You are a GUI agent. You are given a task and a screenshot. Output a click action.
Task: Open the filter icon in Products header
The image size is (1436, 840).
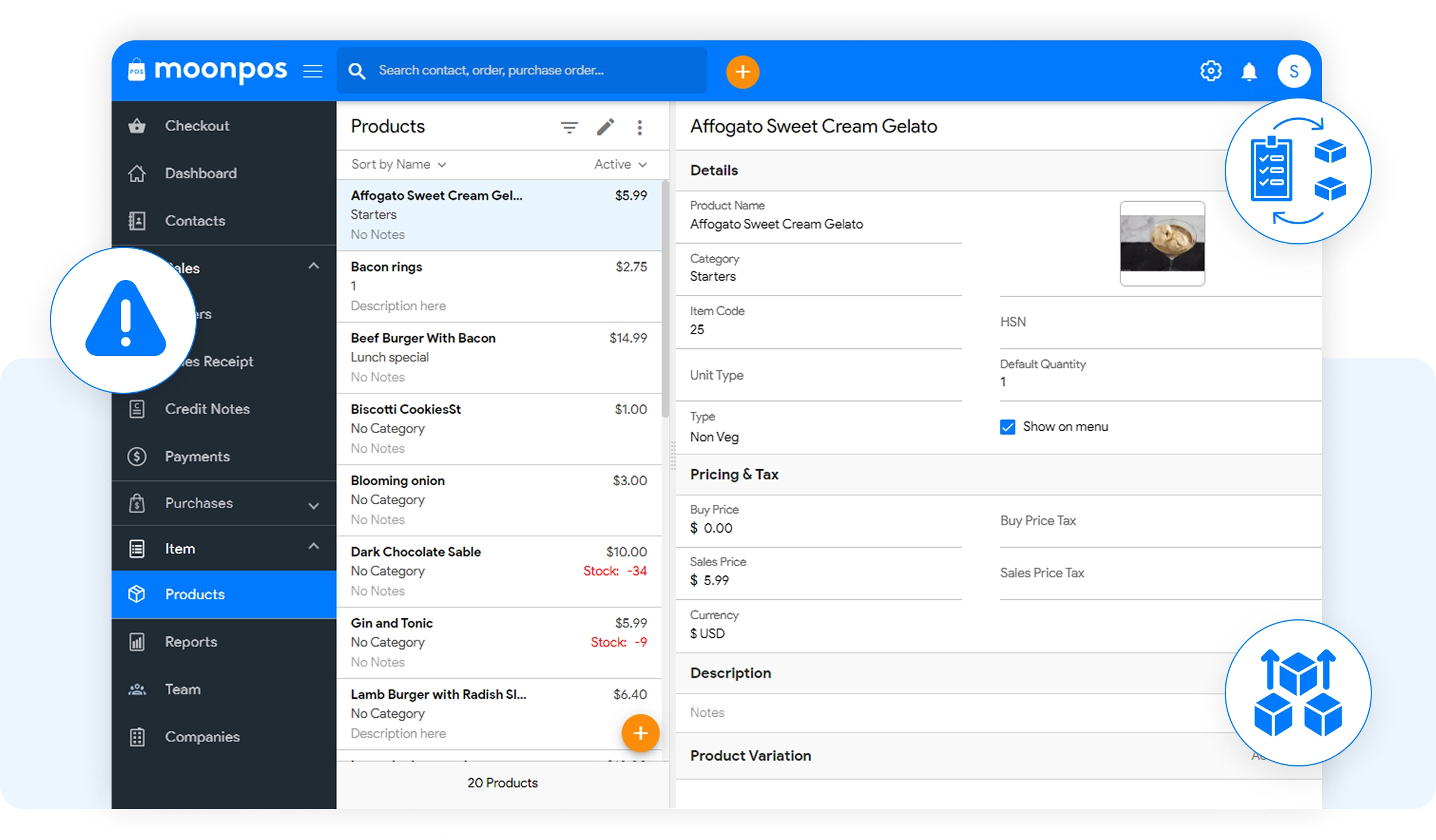(x=569, y=127)
